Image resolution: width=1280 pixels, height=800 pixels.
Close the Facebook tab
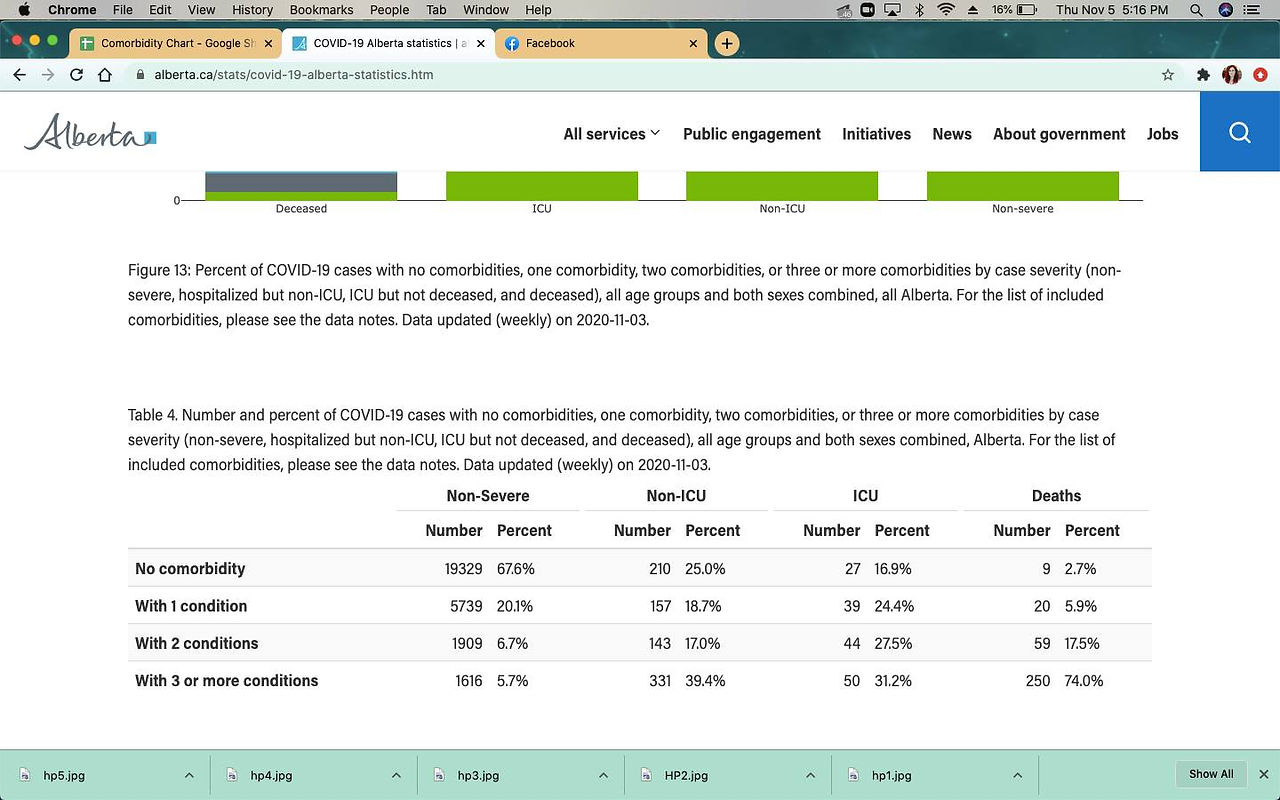tap(694, 44)
